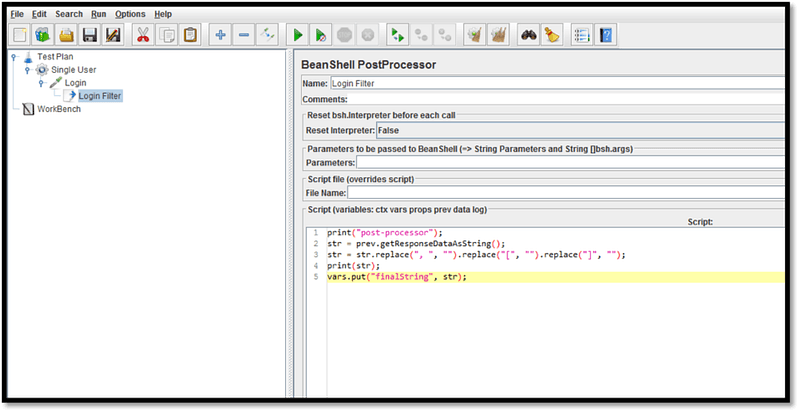Click the blue Help question mark icon
The height and width of the screenshot is (412, 800).
[x=606, y=35]
